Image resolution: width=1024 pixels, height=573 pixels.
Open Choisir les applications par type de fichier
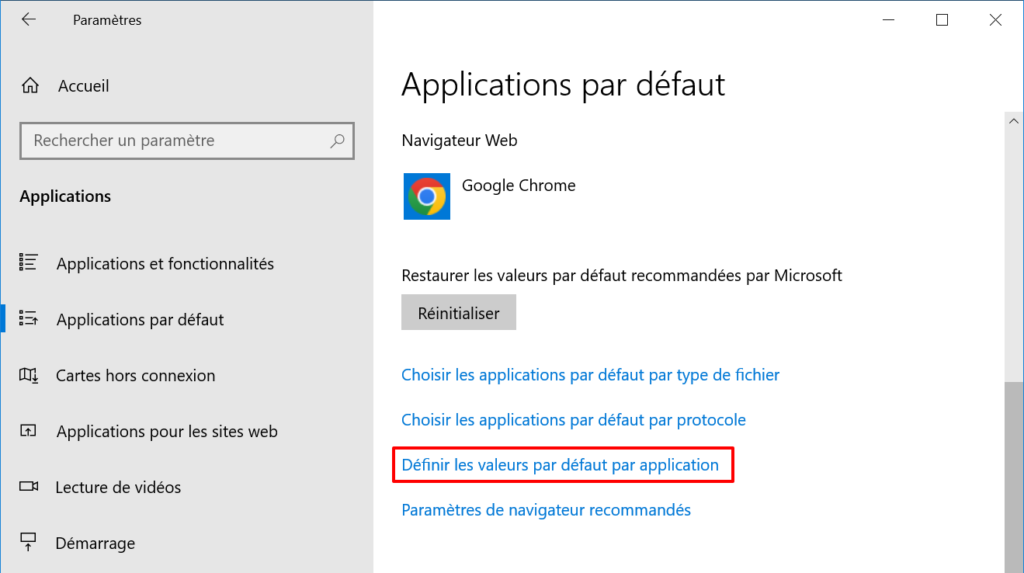coord(590,375)
